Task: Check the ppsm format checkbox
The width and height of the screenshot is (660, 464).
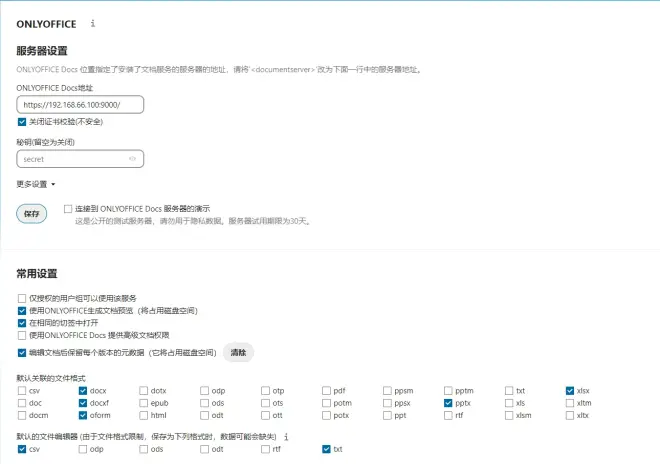Action: (x=387, y=391)
